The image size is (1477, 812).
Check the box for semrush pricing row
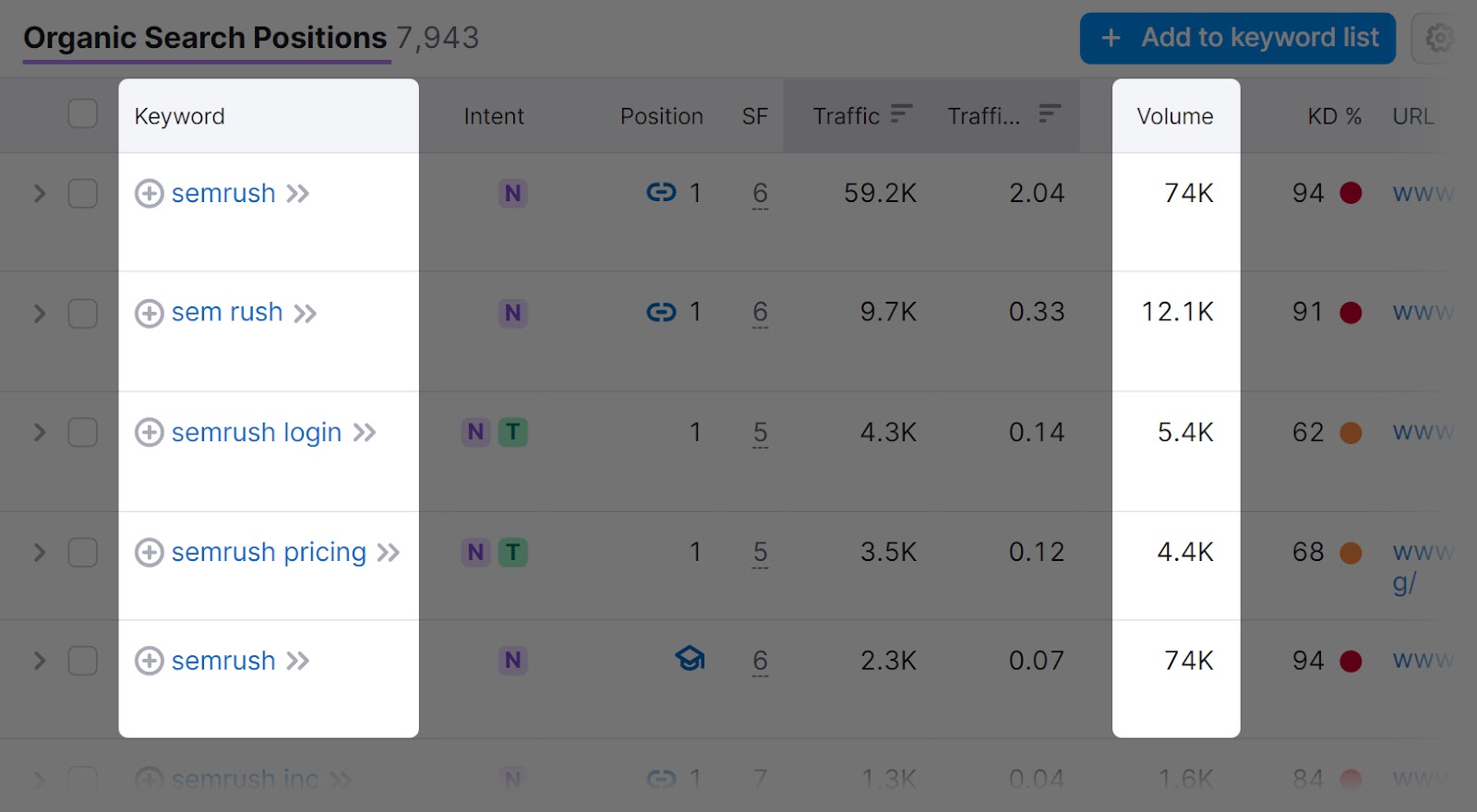(x=83, y=553)
